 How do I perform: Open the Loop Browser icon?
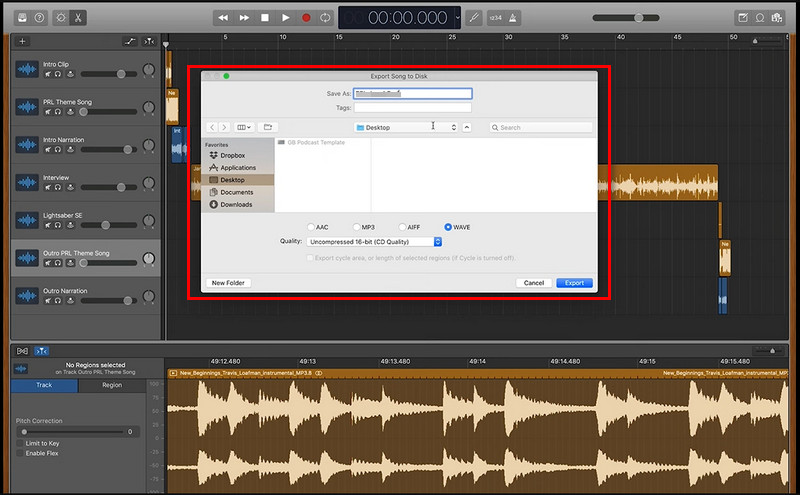pyautogui.click(x=760, y=18)
